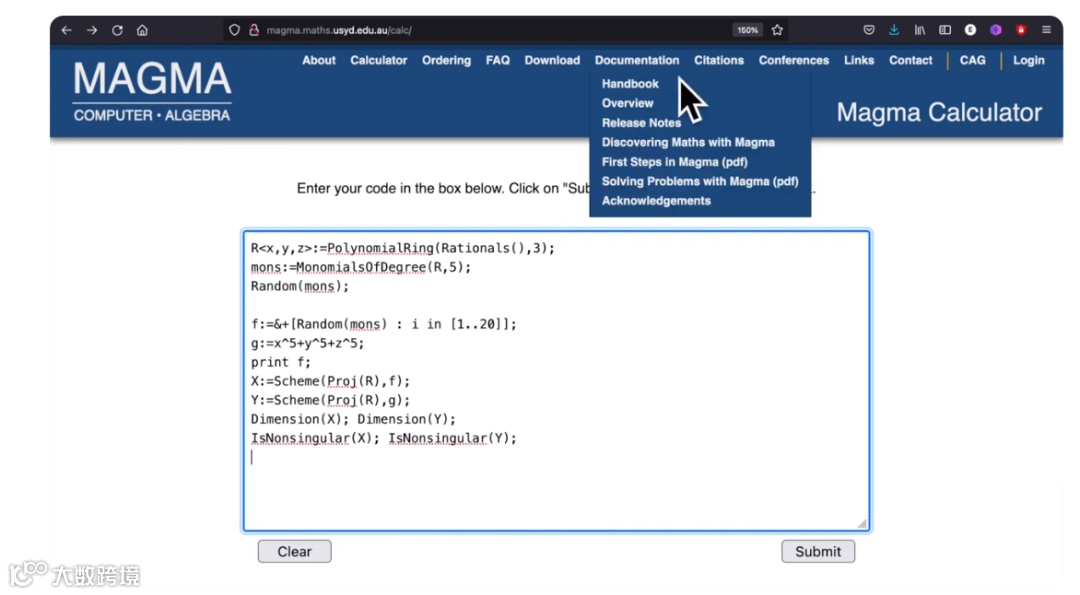1080x595 pixels.
Task: Click the padlock site security icon
Action: coord(253,30)
